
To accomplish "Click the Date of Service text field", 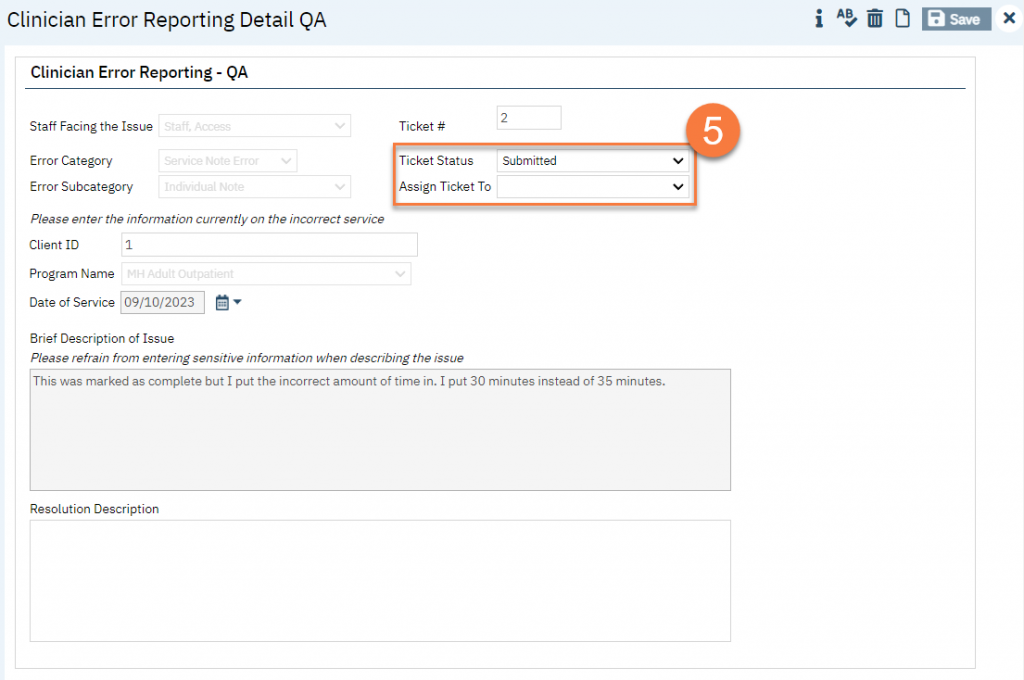I will point(162,302).
